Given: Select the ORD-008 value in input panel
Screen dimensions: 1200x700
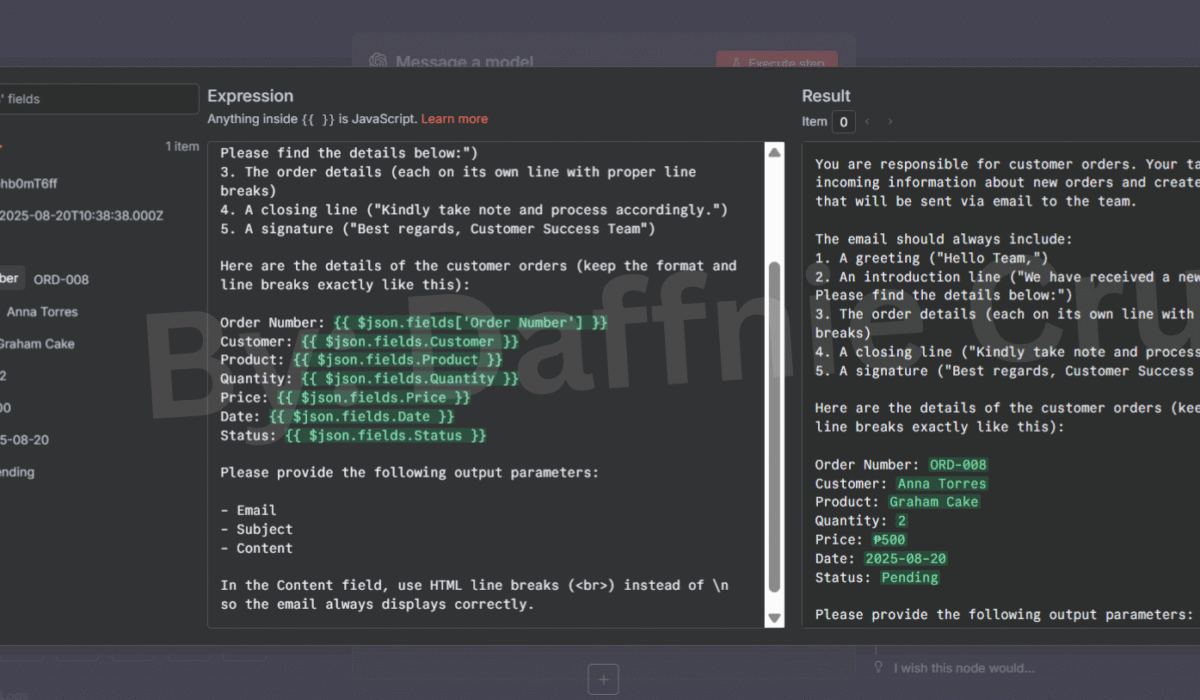Looking at the screenshot, I should [x=61, y=279].
